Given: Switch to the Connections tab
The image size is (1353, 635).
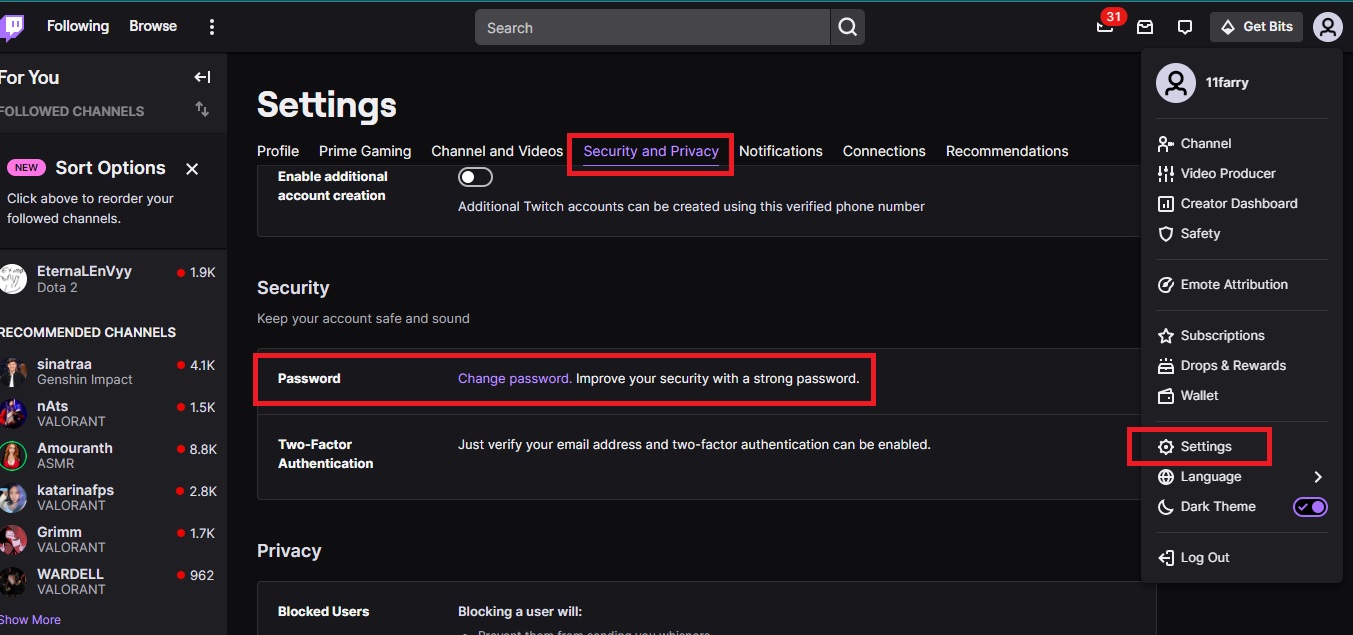Looking at the screenshot, I should click(884, 151).
